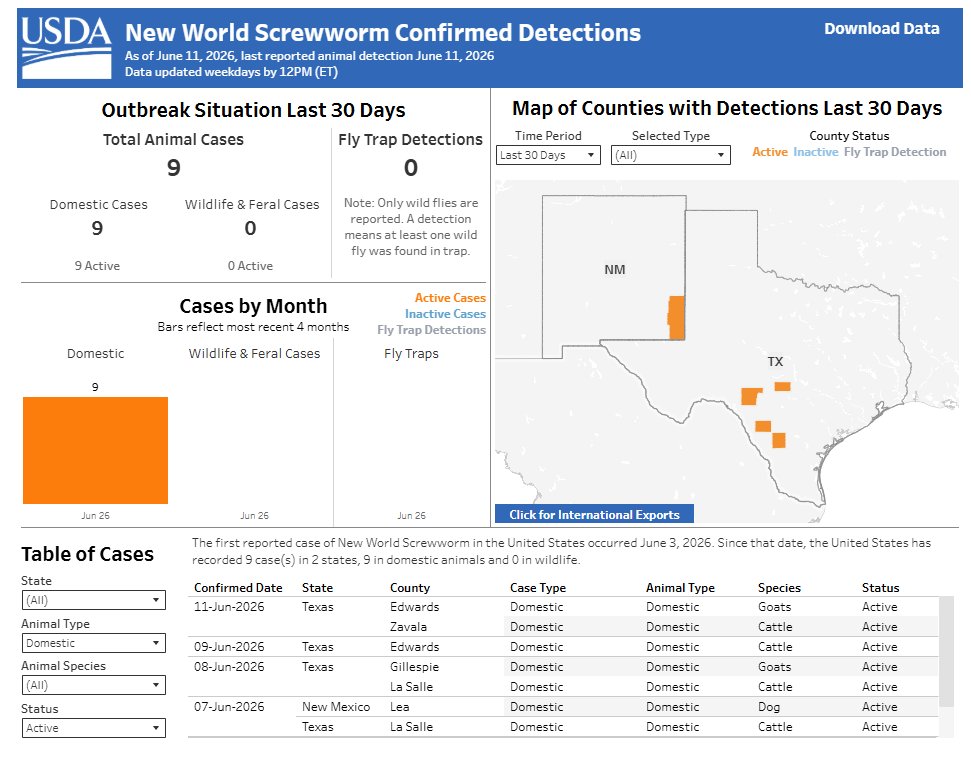Click the Species column header

(x=779, y=588)
